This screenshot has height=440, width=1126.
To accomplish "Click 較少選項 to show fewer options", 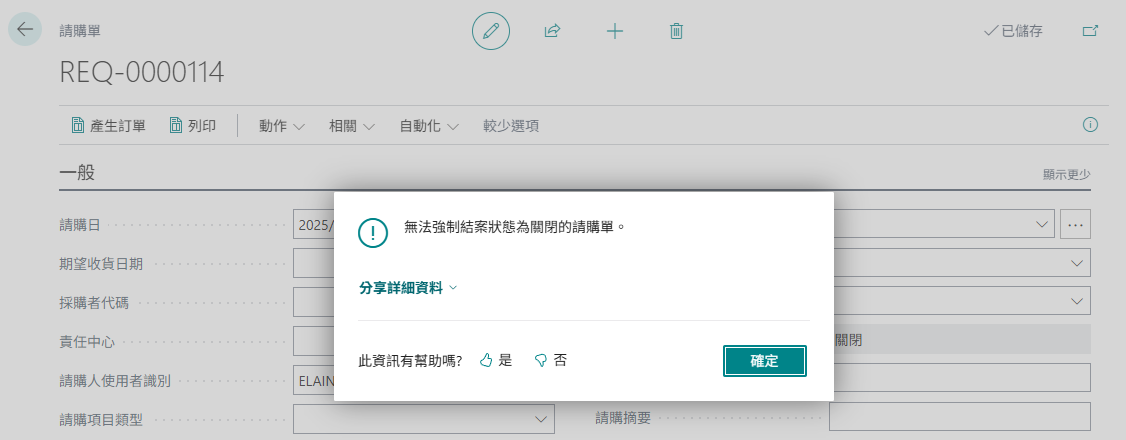I will point(511,126).
